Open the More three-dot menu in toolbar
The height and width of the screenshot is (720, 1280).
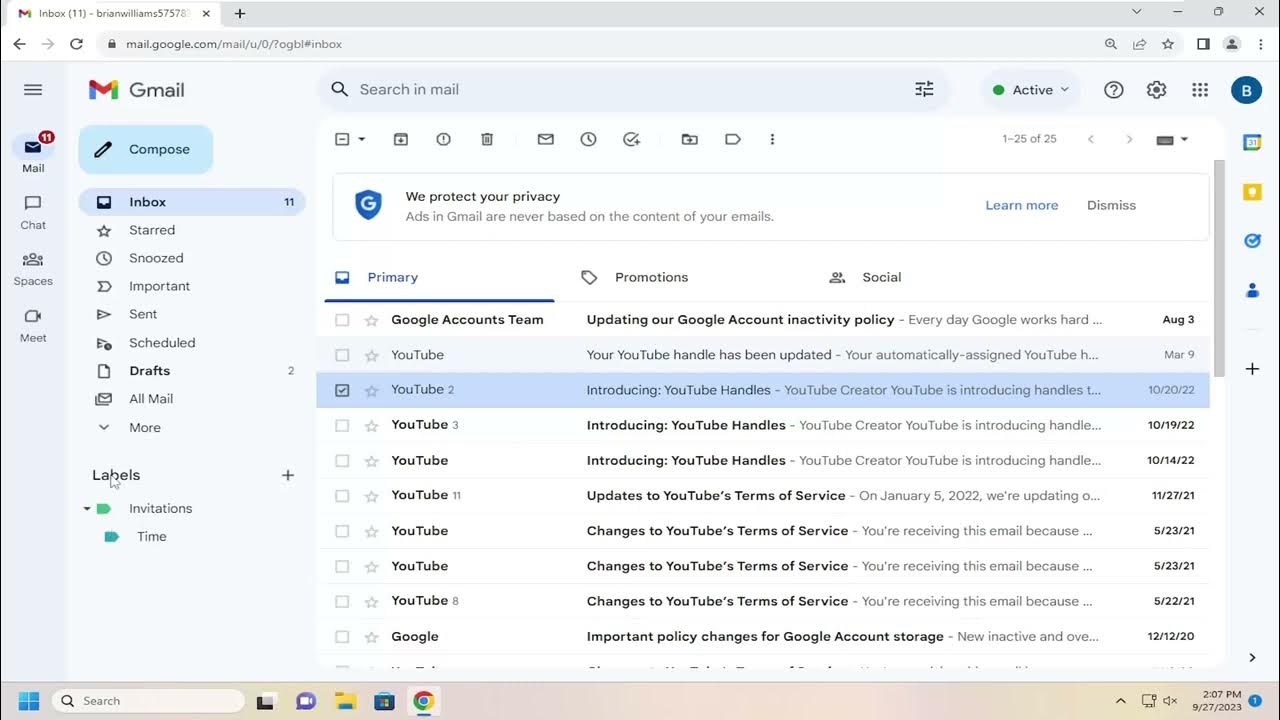click(x=772, y=140)
